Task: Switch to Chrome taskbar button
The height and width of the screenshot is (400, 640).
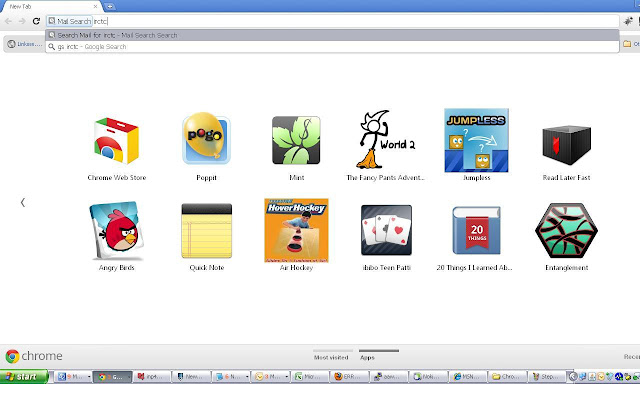Action: tap(112, 377)
